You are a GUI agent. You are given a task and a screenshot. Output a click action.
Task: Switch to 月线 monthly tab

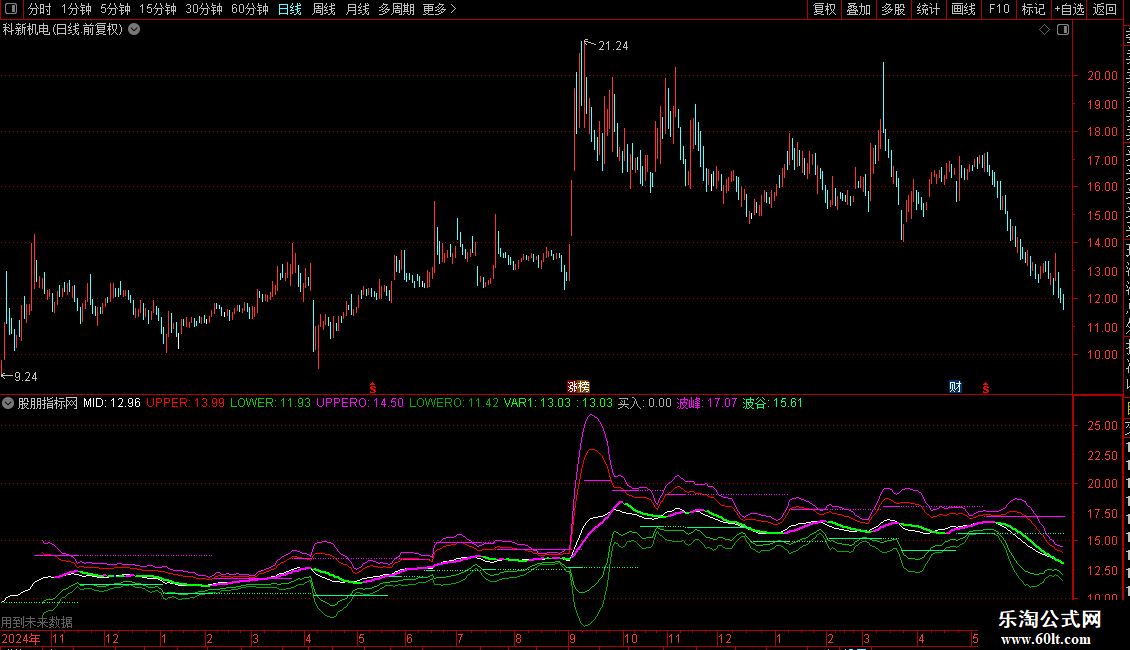pos(357,9)
